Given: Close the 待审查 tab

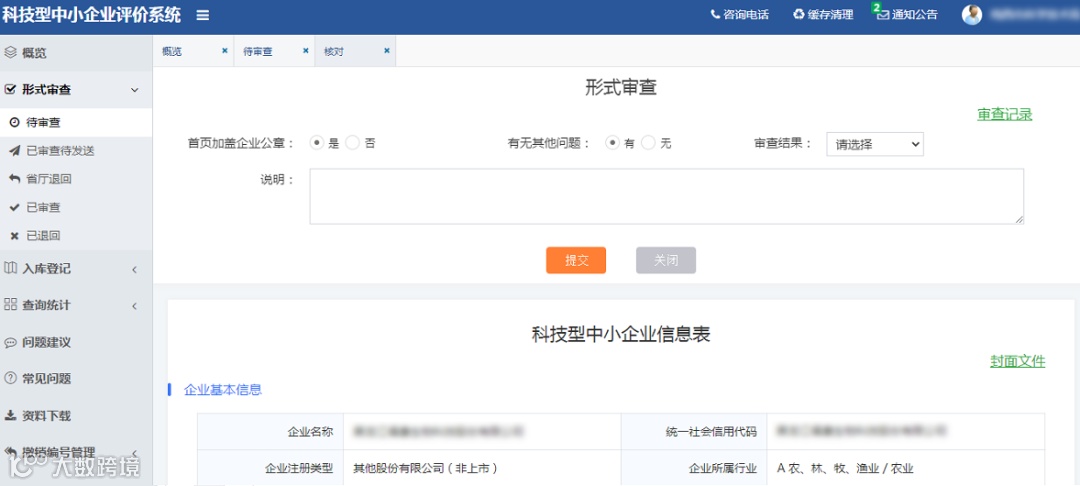Looking at the screenshot, I should tap(306, 51).
